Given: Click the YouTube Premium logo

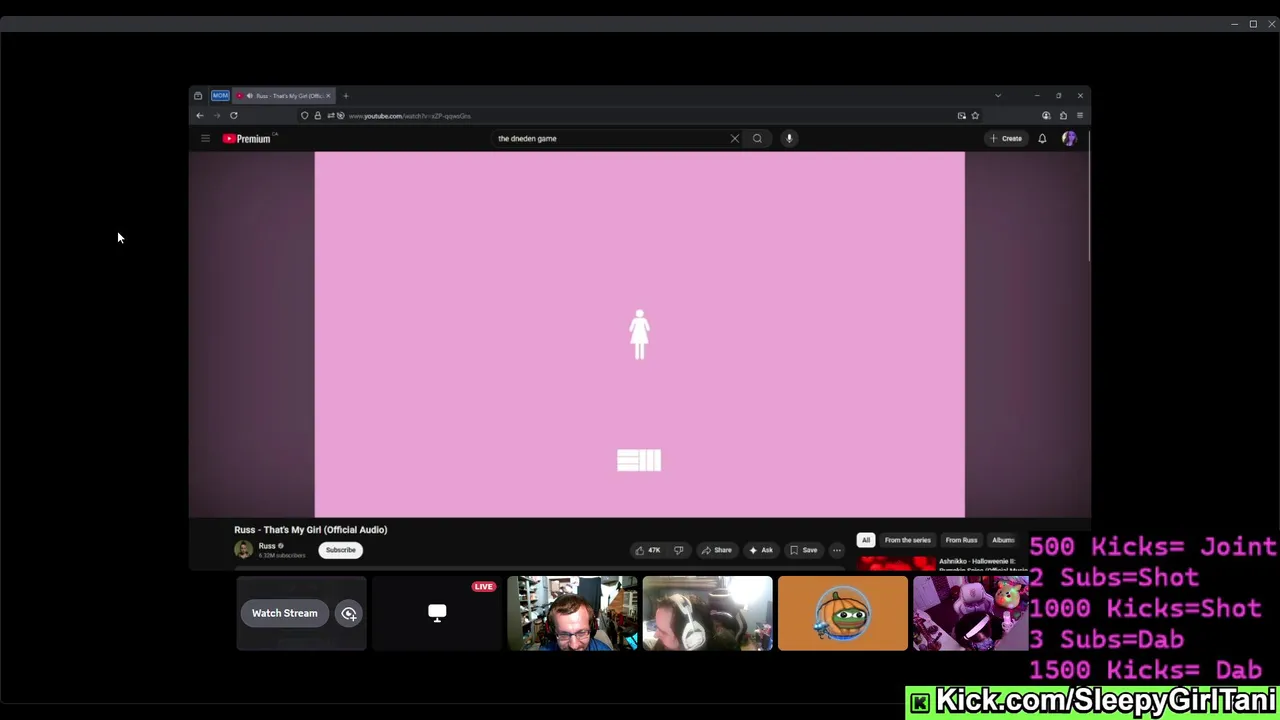Looking at the screenshot, I should tap(247, 139).
